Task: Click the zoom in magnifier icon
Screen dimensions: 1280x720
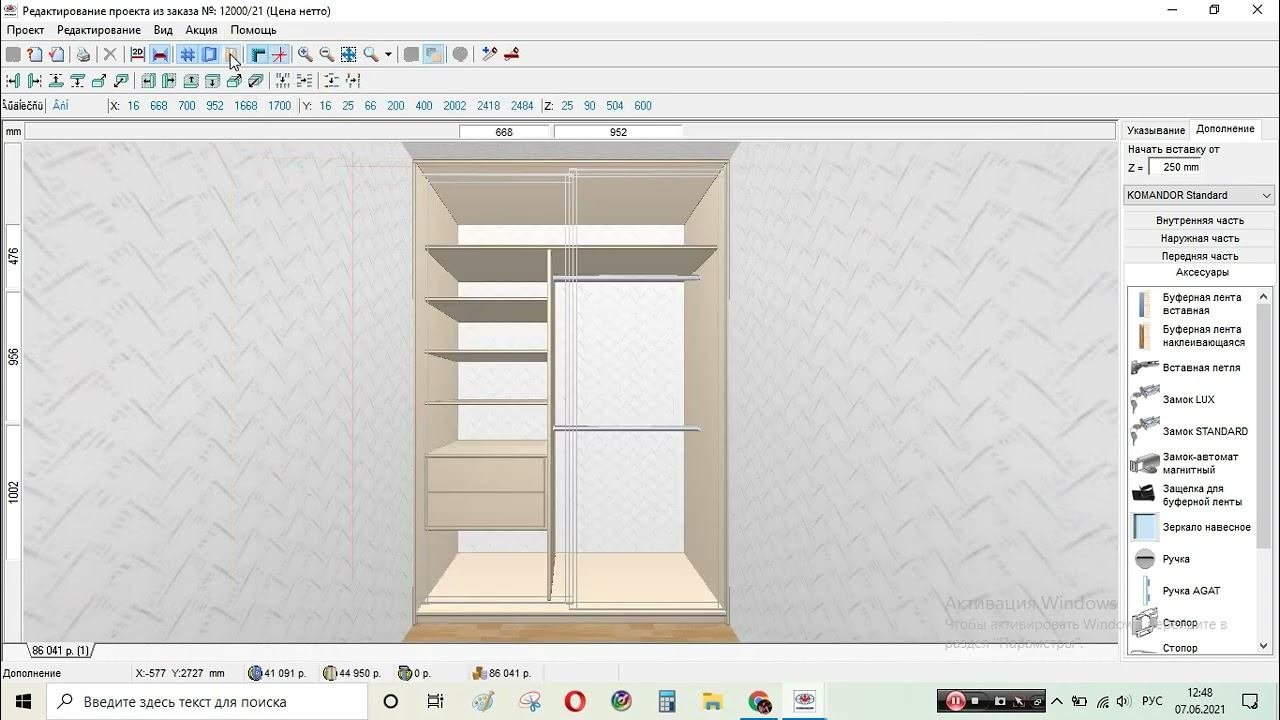Action: point(305,55)
